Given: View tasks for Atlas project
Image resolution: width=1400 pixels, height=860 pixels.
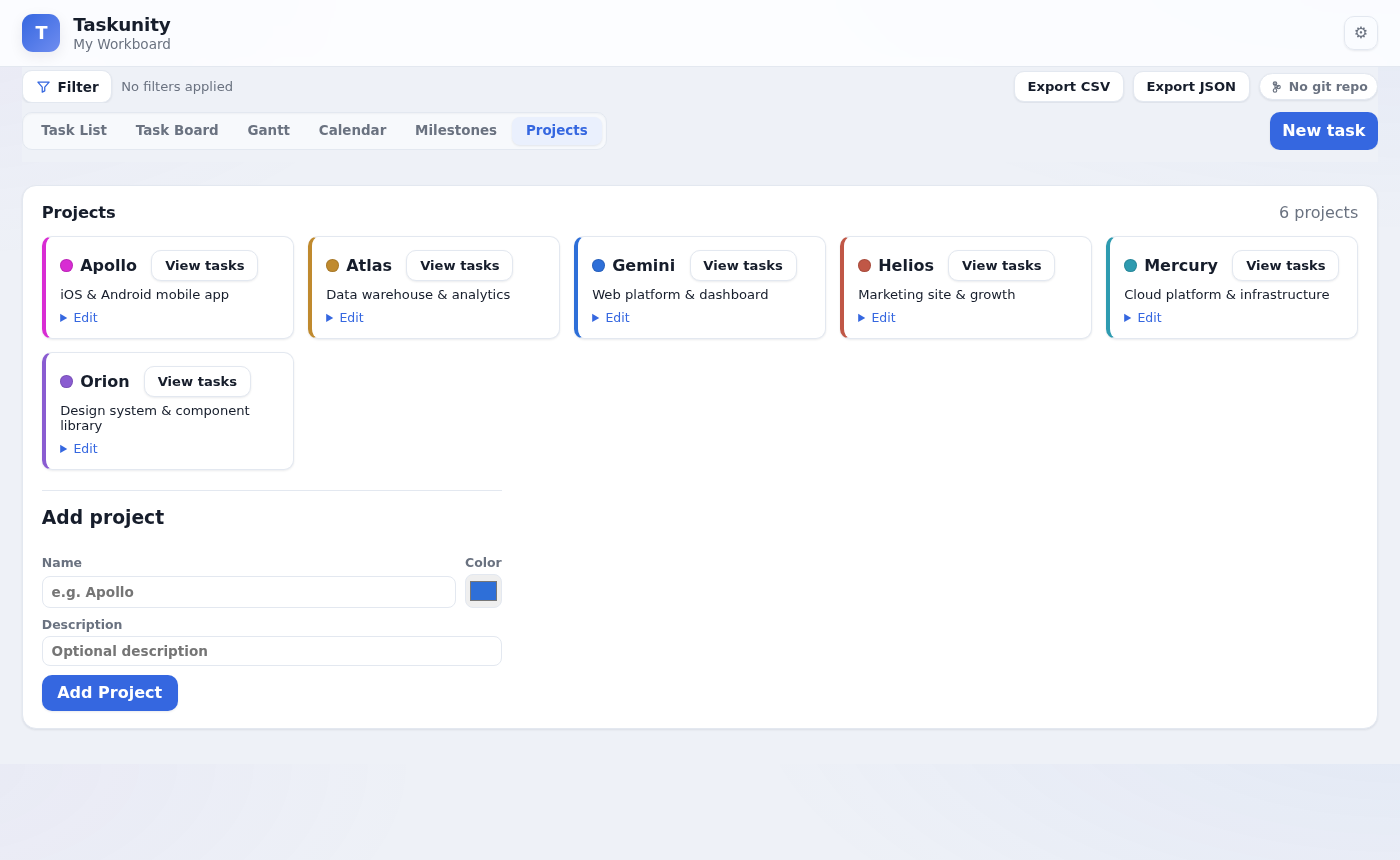Looking at the screenshot, I should pos(460,266).
